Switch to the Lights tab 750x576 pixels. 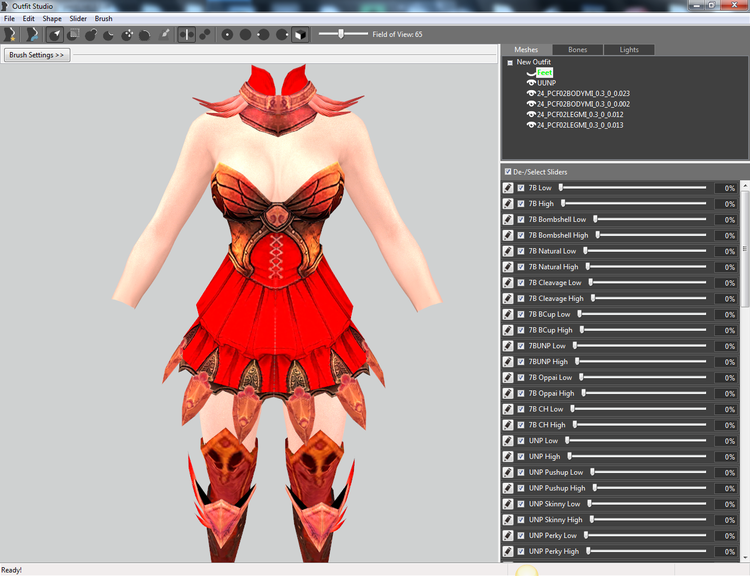[x=629, y=50]
